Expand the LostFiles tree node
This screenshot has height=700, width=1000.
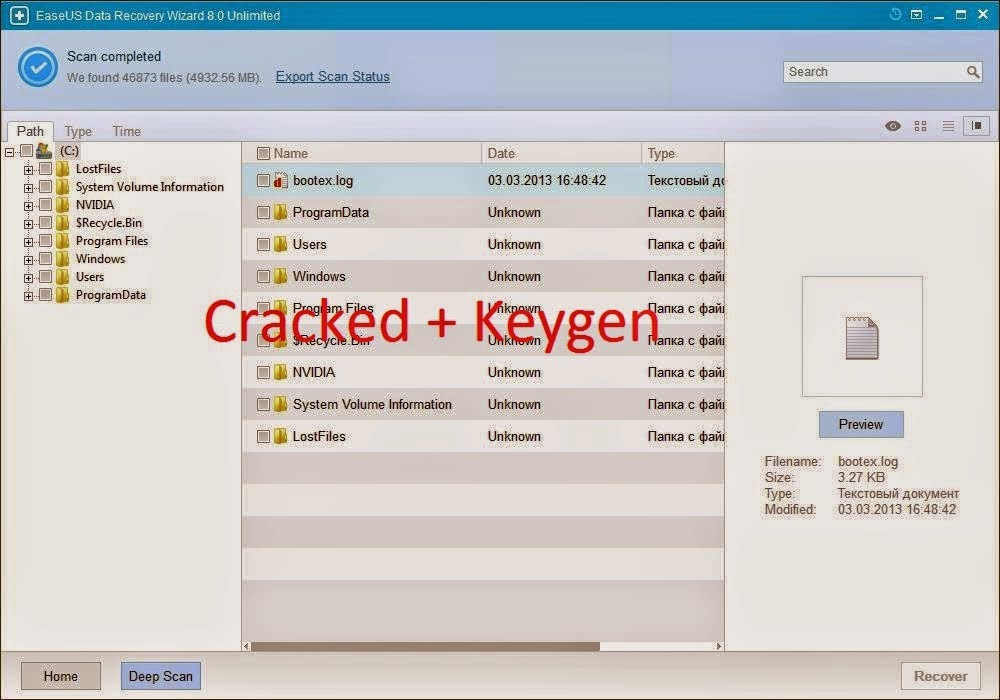pyautogui.click(x=28, y=170)
